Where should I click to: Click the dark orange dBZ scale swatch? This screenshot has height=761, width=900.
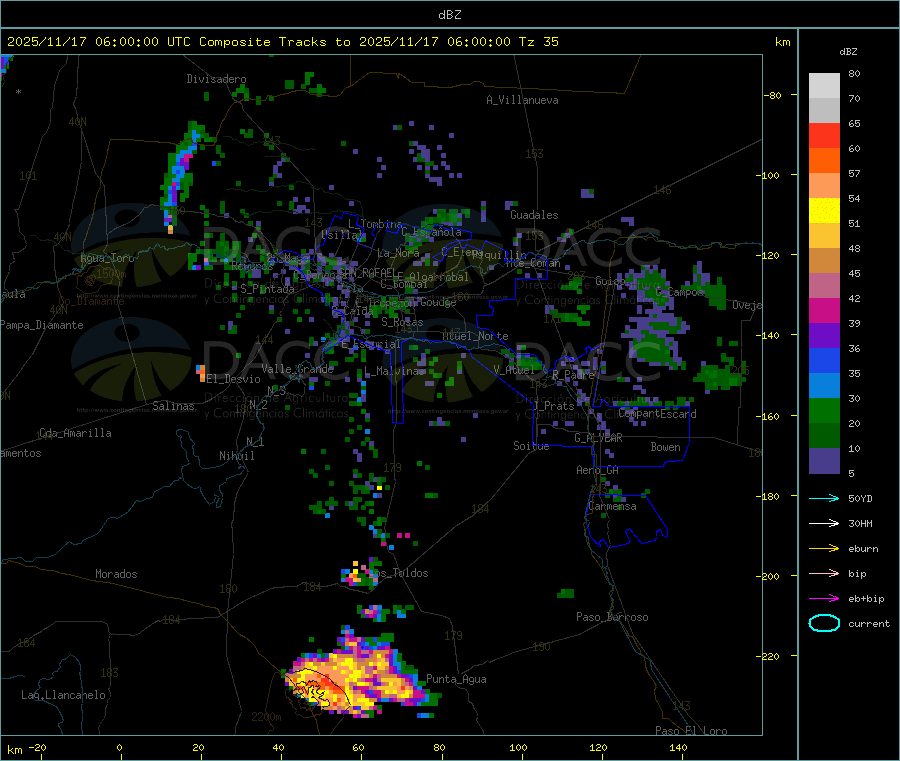[x=824, y=161]
